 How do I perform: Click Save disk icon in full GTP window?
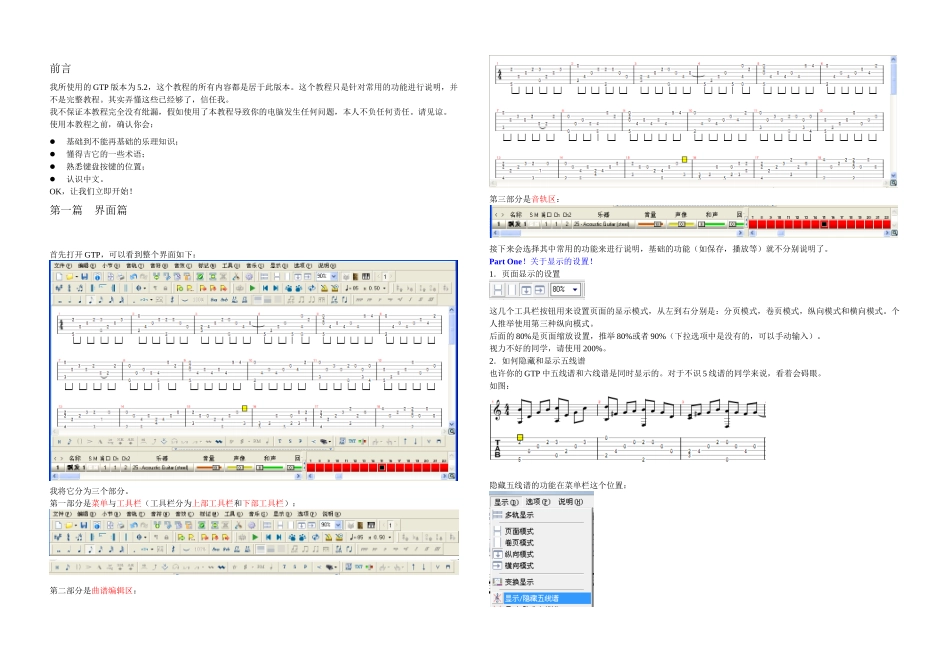(x=84, y=276)
